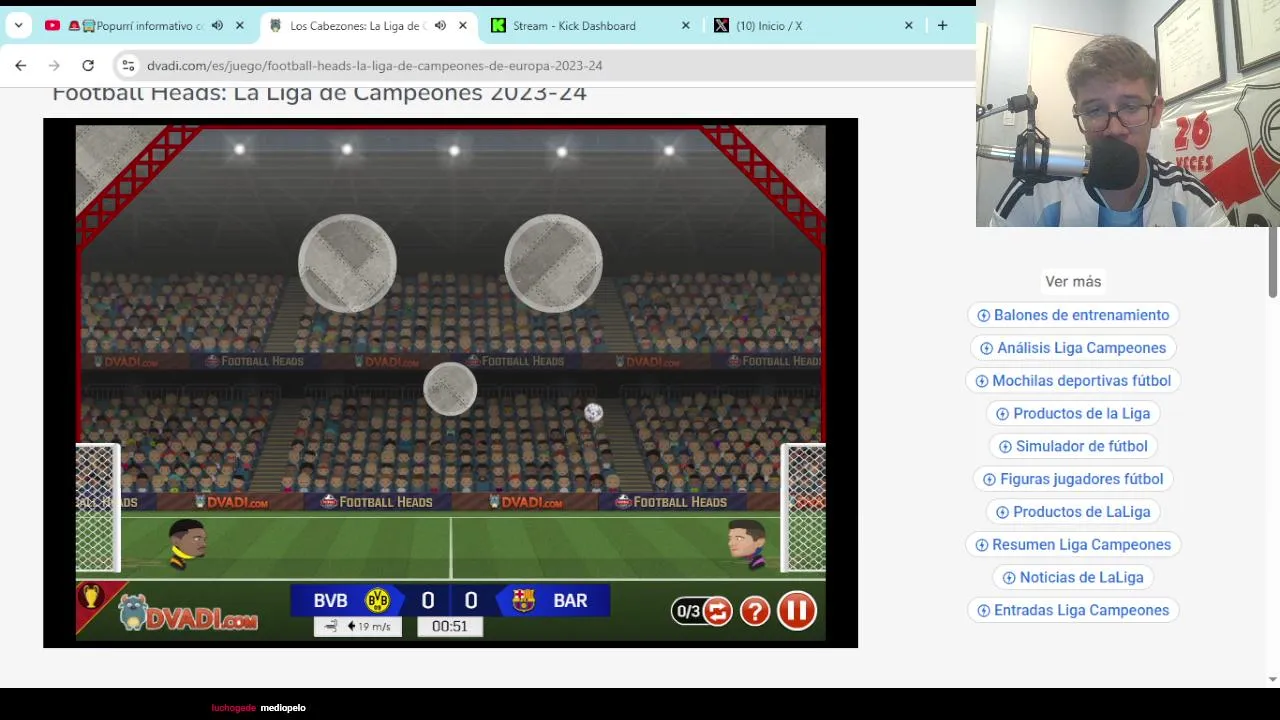The image size is (1280, 720).
Task: Click the Barcelona crest on scoreboard
Action: 523,600
